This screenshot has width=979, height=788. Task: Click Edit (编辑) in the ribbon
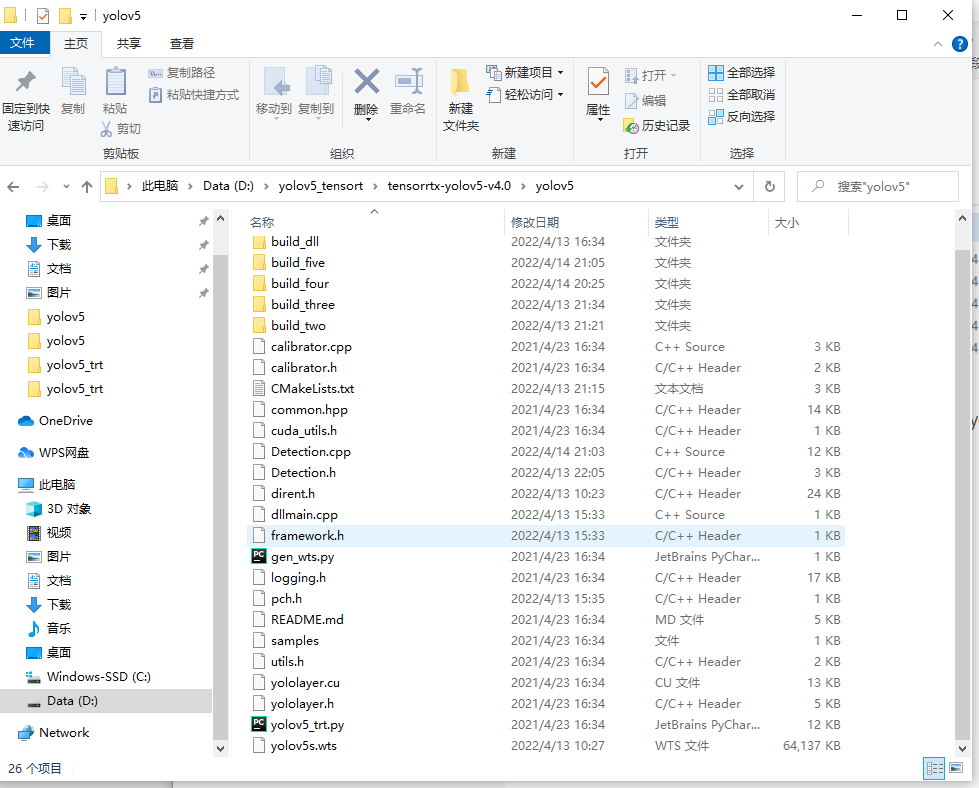coord(646,101)
